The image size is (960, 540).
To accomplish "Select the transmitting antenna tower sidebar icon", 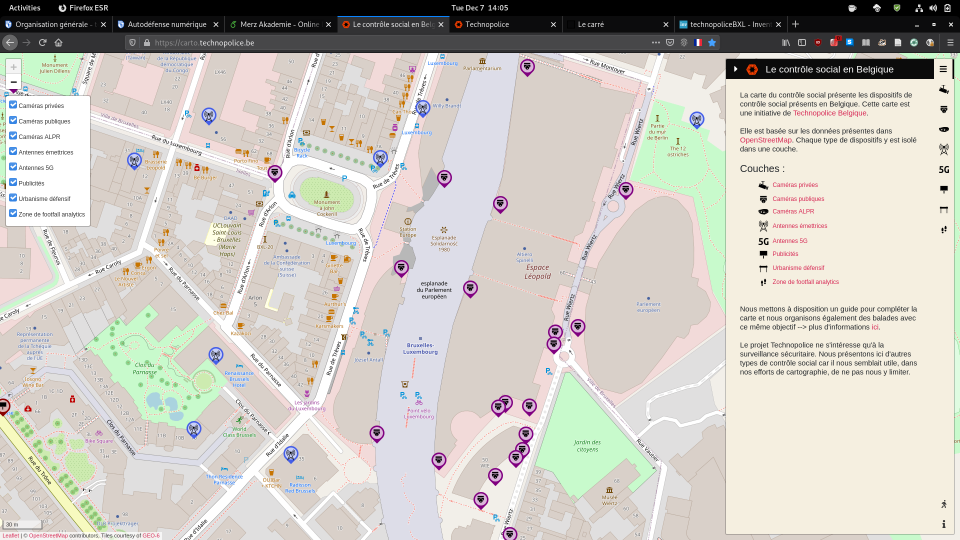I will 943,150.
